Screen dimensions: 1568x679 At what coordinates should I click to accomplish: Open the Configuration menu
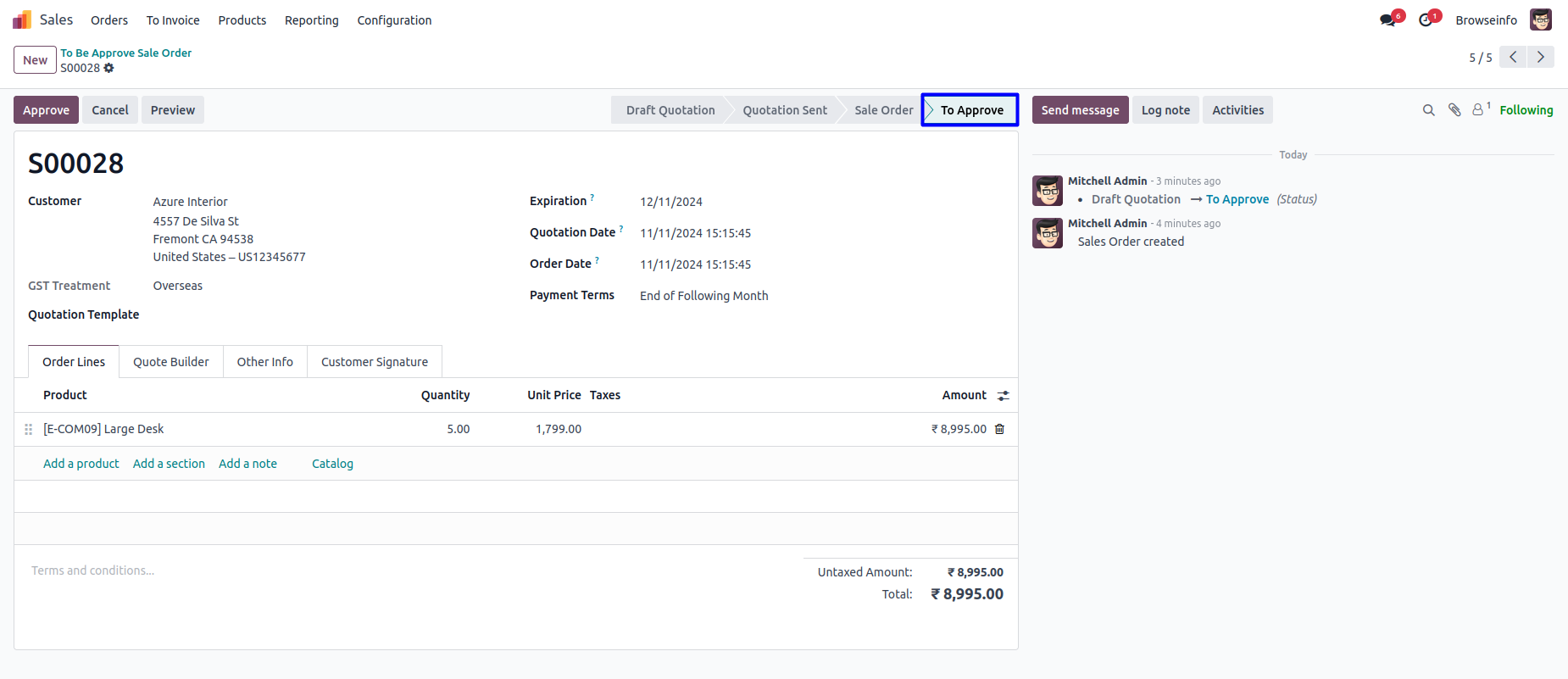tap(394, 20)
